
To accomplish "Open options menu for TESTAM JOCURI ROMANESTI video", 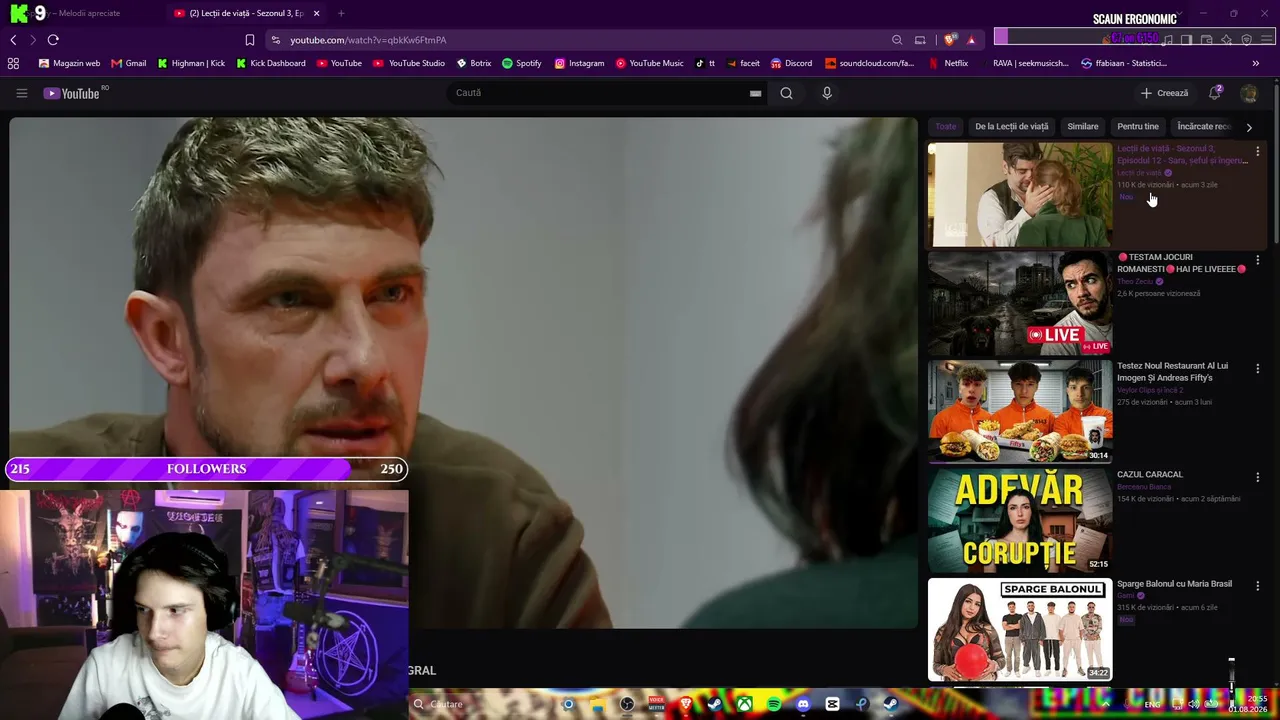I will pyautogui.click(x=1257, y=260).
